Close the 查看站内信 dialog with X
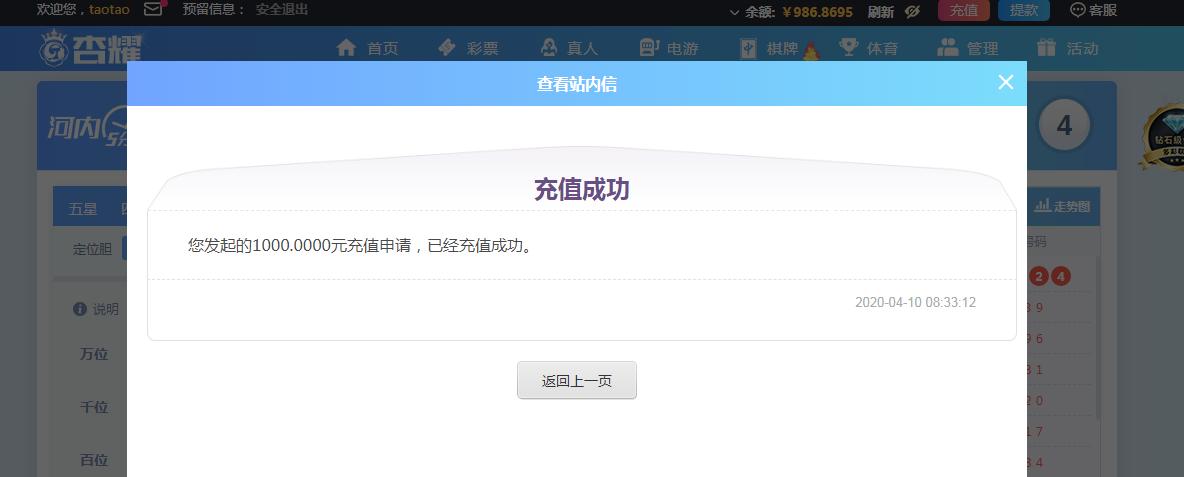The width and height of the screenshot is (1184, 477). tap(1006, 83)
